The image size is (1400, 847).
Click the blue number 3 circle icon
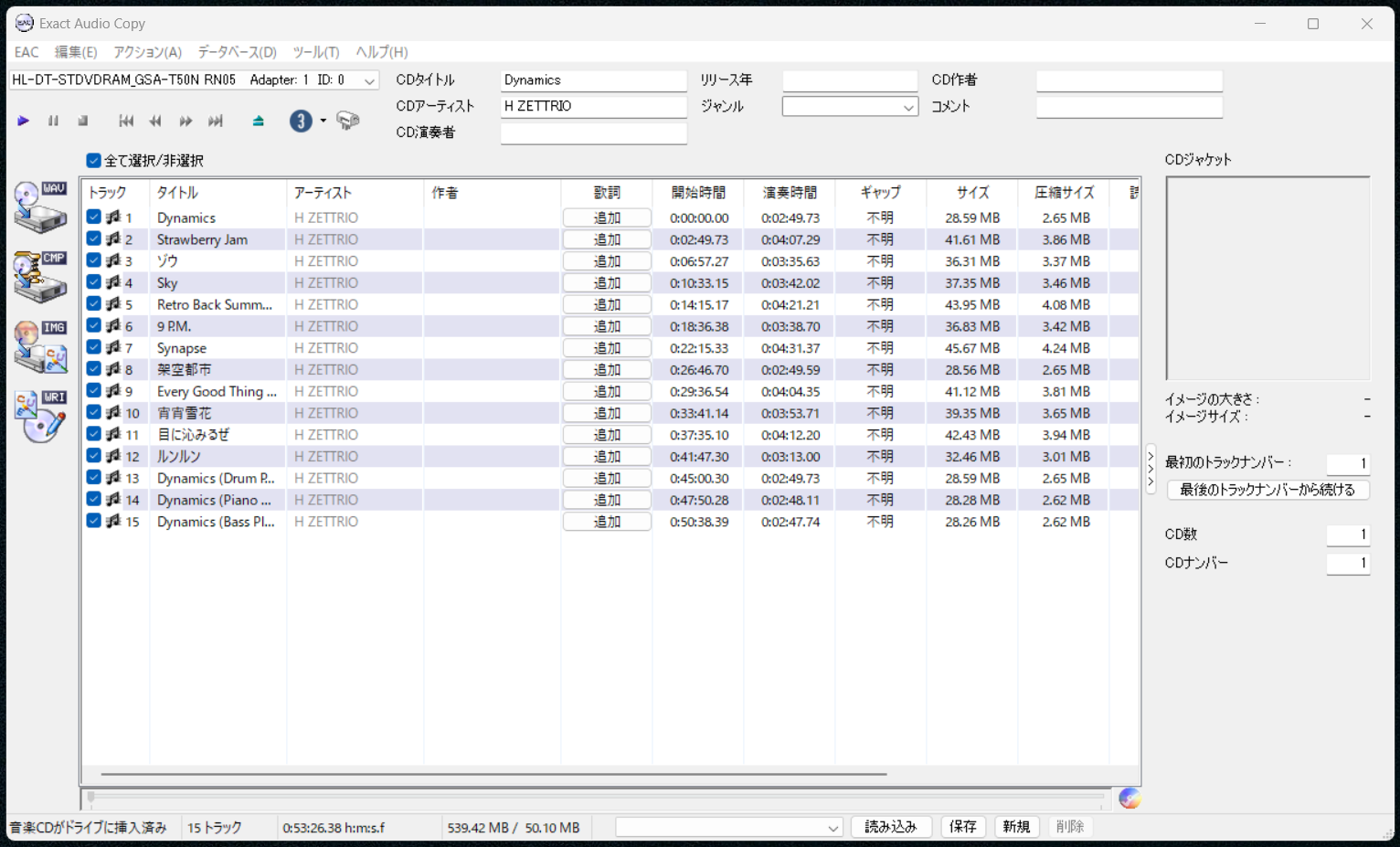click(301, 121)
